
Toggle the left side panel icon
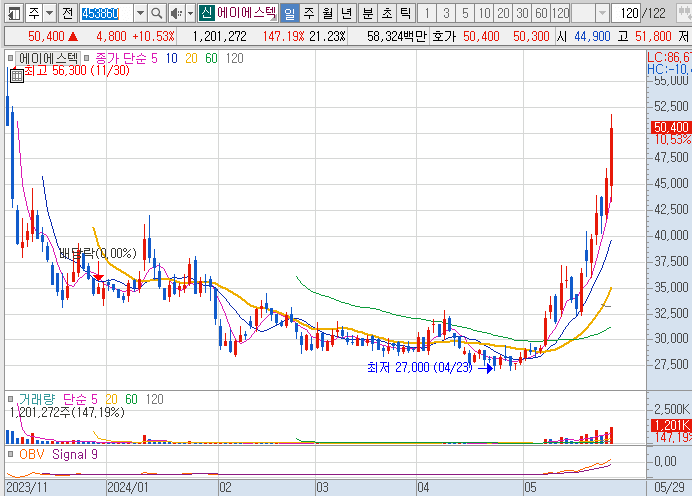14,13
